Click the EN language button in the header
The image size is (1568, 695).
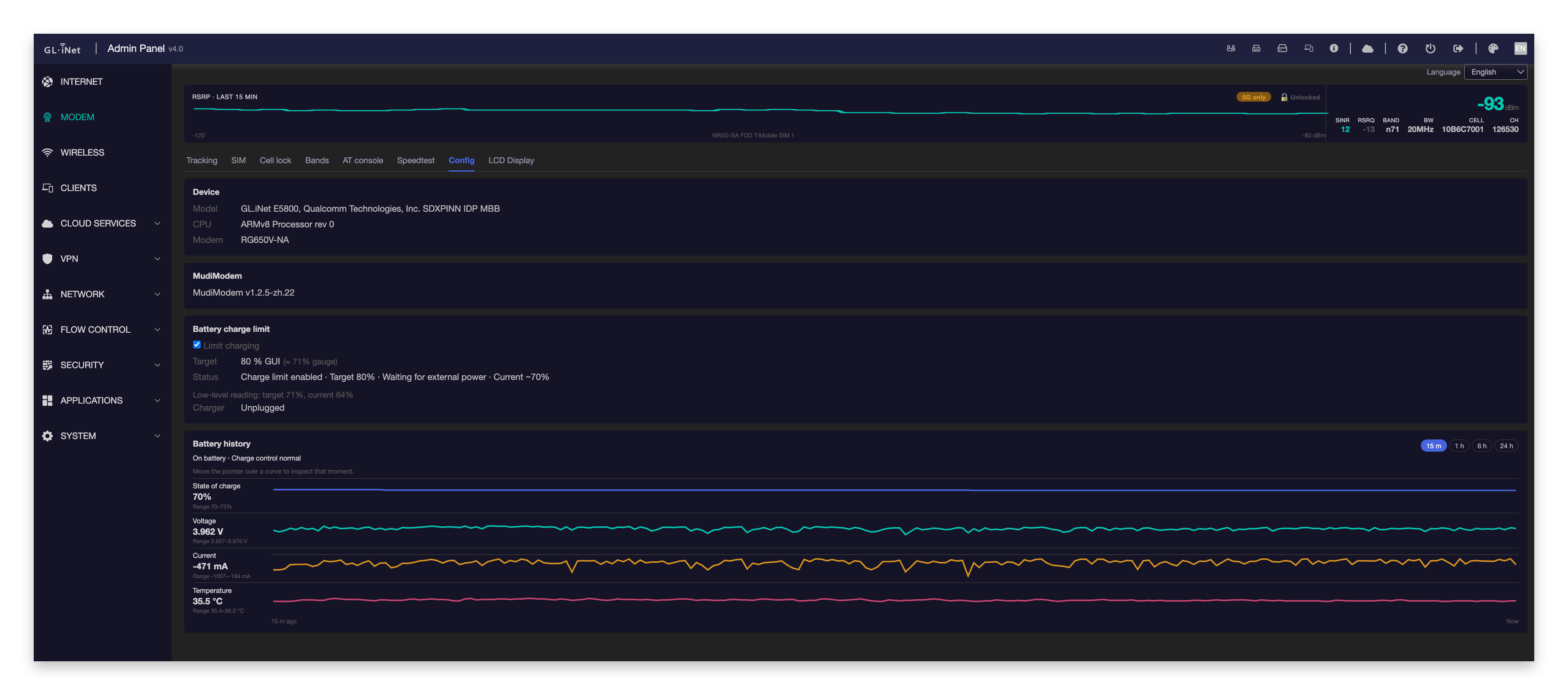point(1520,48)
